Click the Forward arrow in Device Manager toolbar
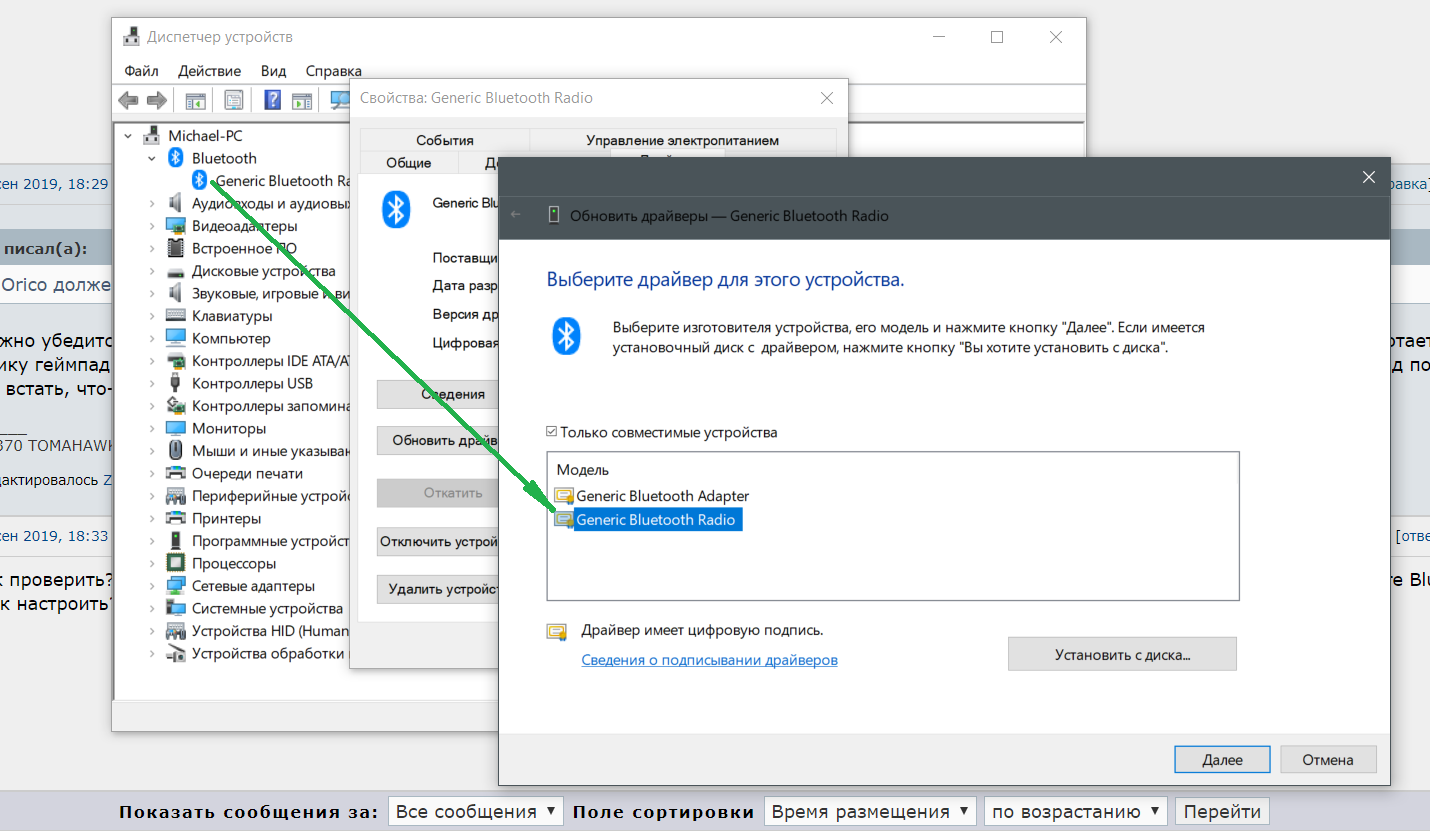The width and height of the screenshot is (1430, 839). [156, 100]
